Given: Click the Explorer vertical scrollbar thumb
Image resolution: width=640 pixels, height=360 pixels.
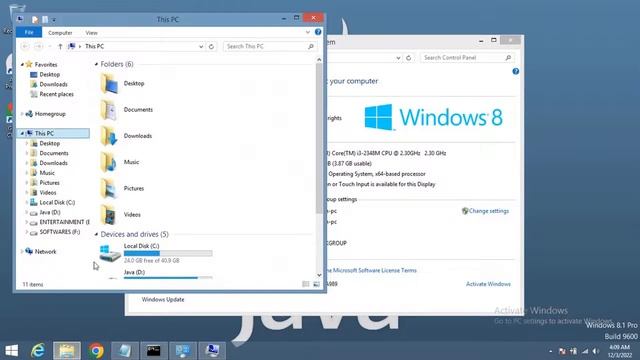Looking at the screenshot, I should tap(319, 138).
